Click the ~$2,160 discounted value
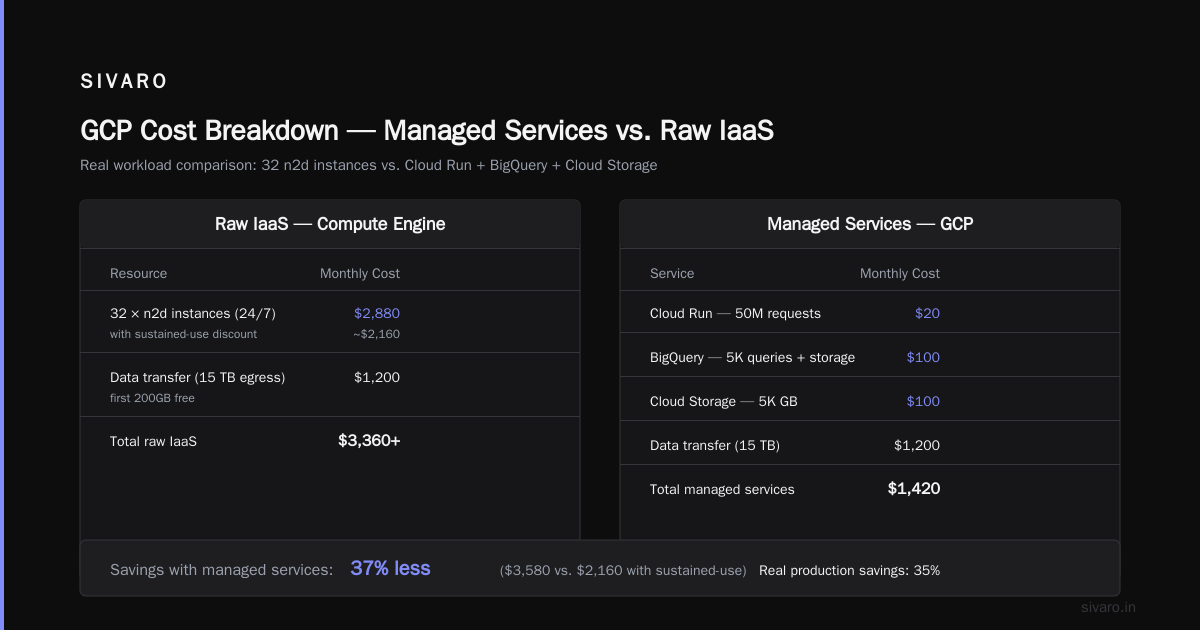 [376, 334]
